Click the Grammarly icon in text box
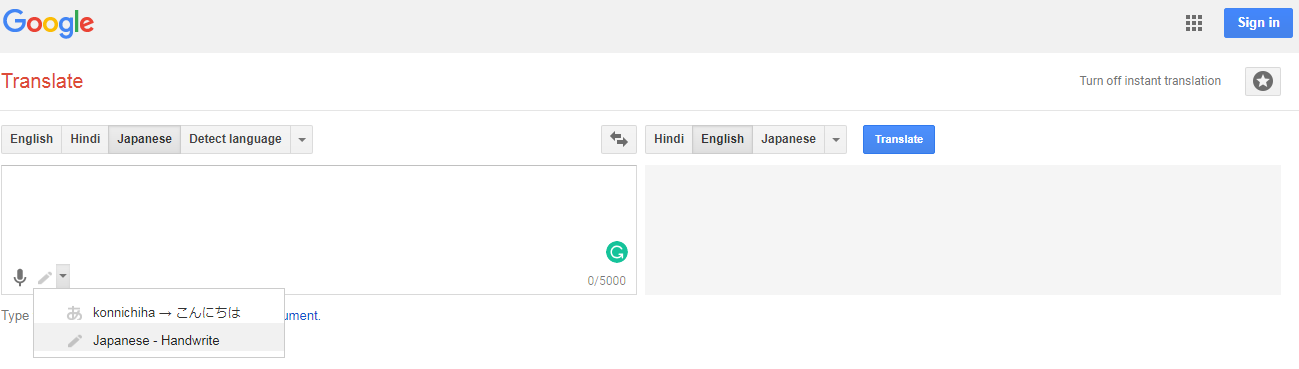Viewport: 1299px width, 369px height. pyautogui.click(x=617, y=252)
